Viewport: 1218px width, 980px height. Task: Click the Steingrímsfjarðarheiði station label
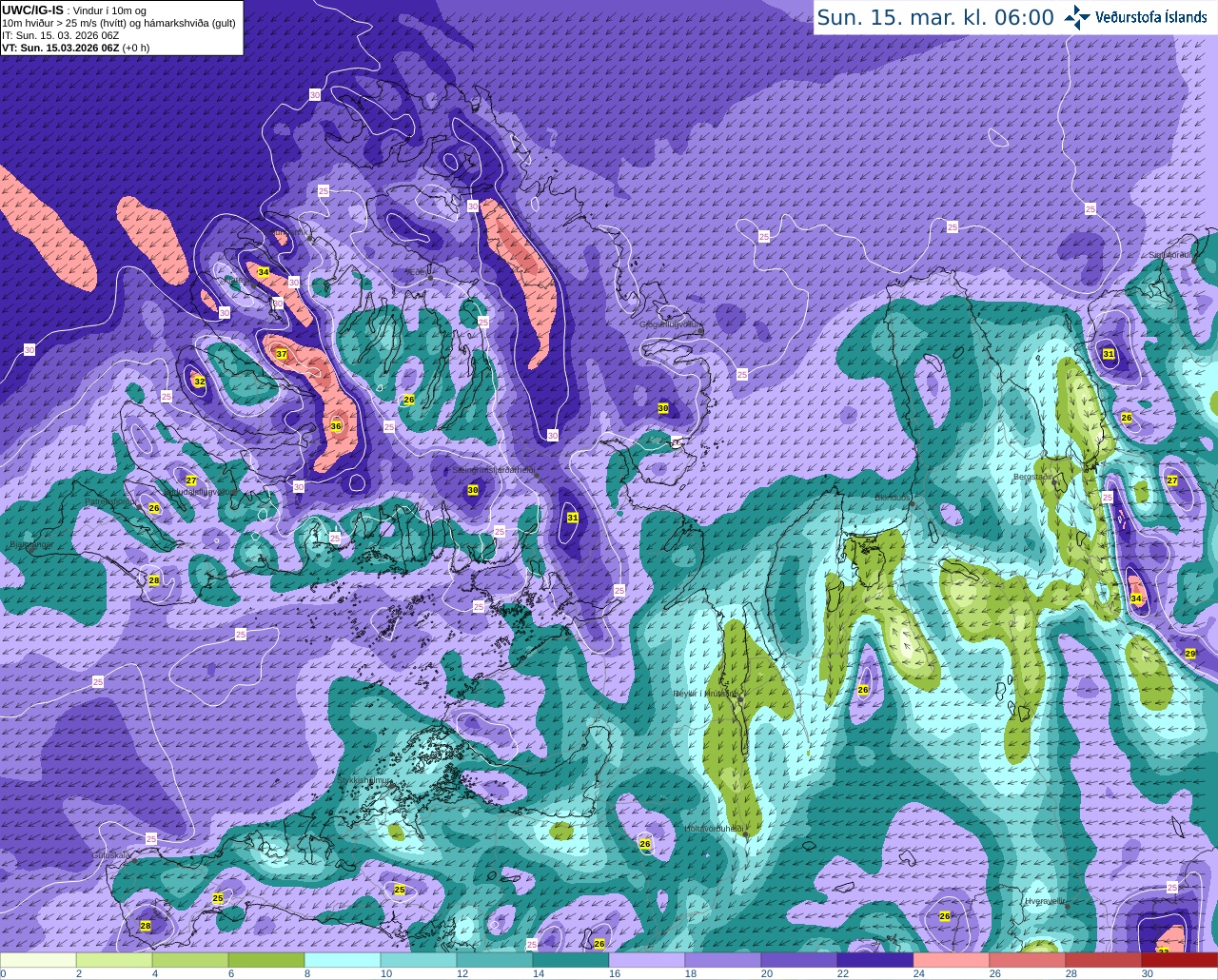[493, 470]
